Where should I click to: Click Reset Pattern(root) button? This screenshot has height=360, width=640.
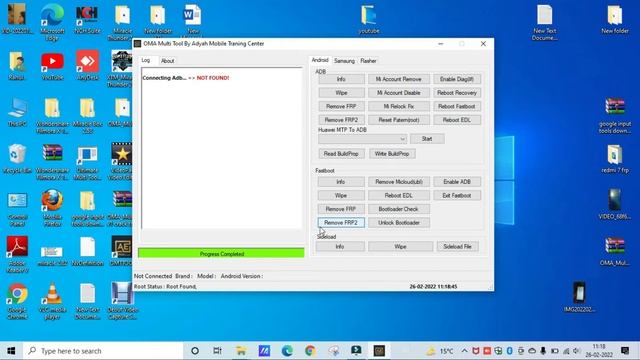399,120
